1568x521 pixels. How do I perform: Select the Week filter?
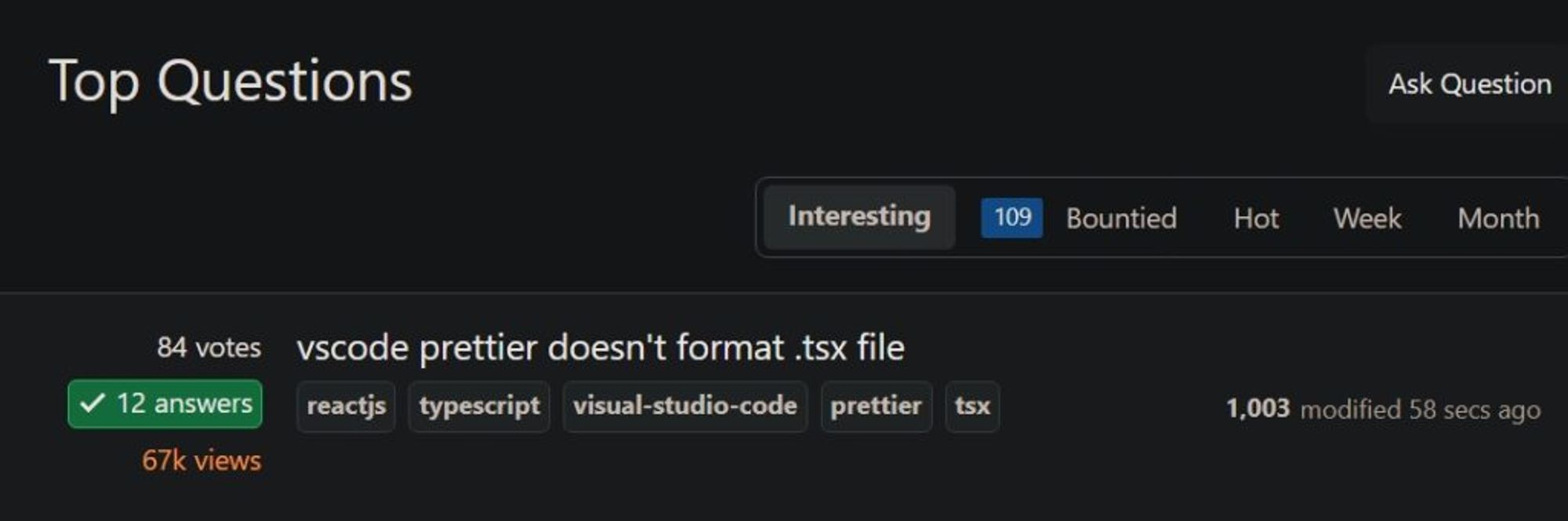tap(1368, 217)
